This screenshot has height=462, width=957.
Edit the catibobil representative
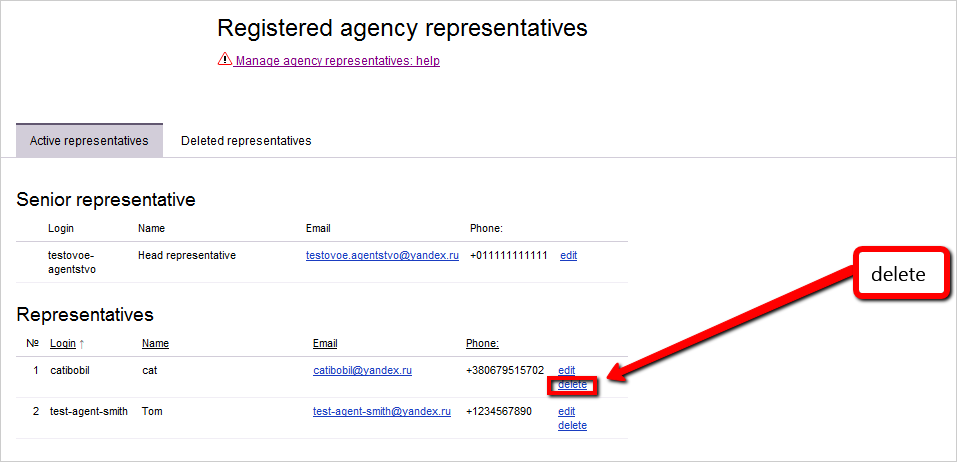tap(566, 371)
